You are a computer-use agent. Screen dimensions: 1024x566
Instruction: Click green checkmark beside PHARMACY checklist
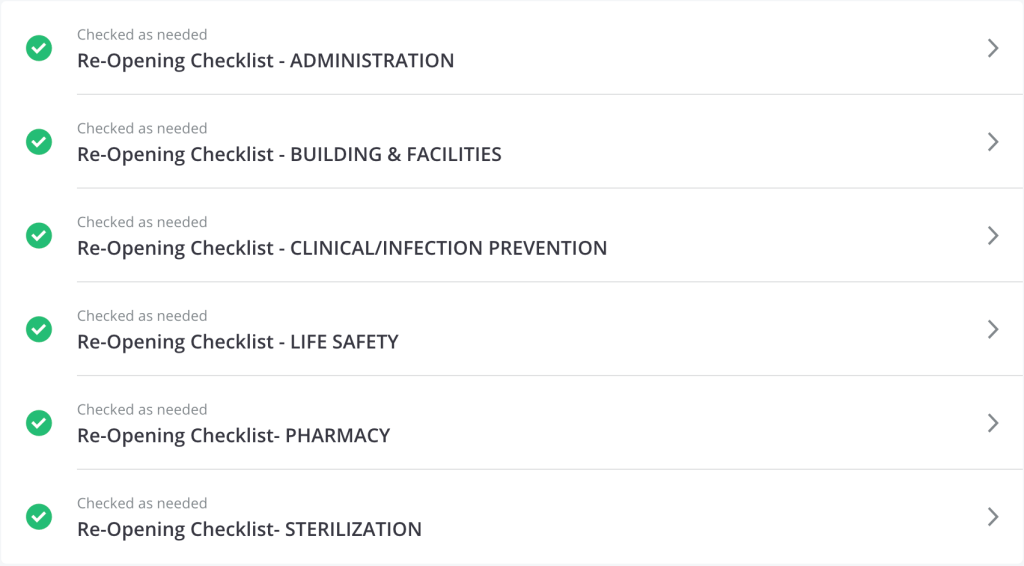pyautogui.click(x=39, y=423)
